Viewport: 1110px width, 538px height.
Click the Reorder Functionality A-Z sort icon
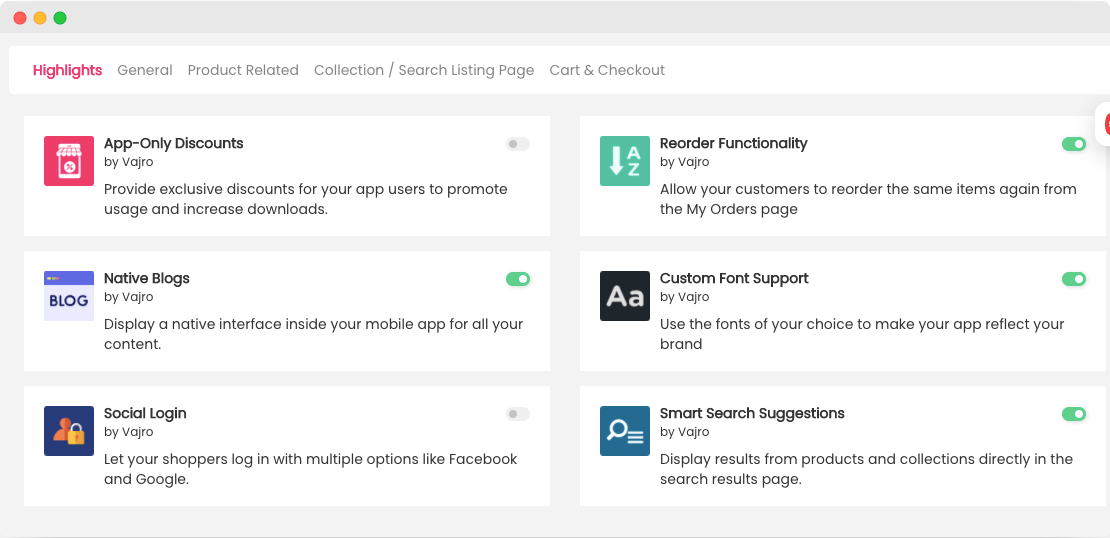[x=625, y=161]
